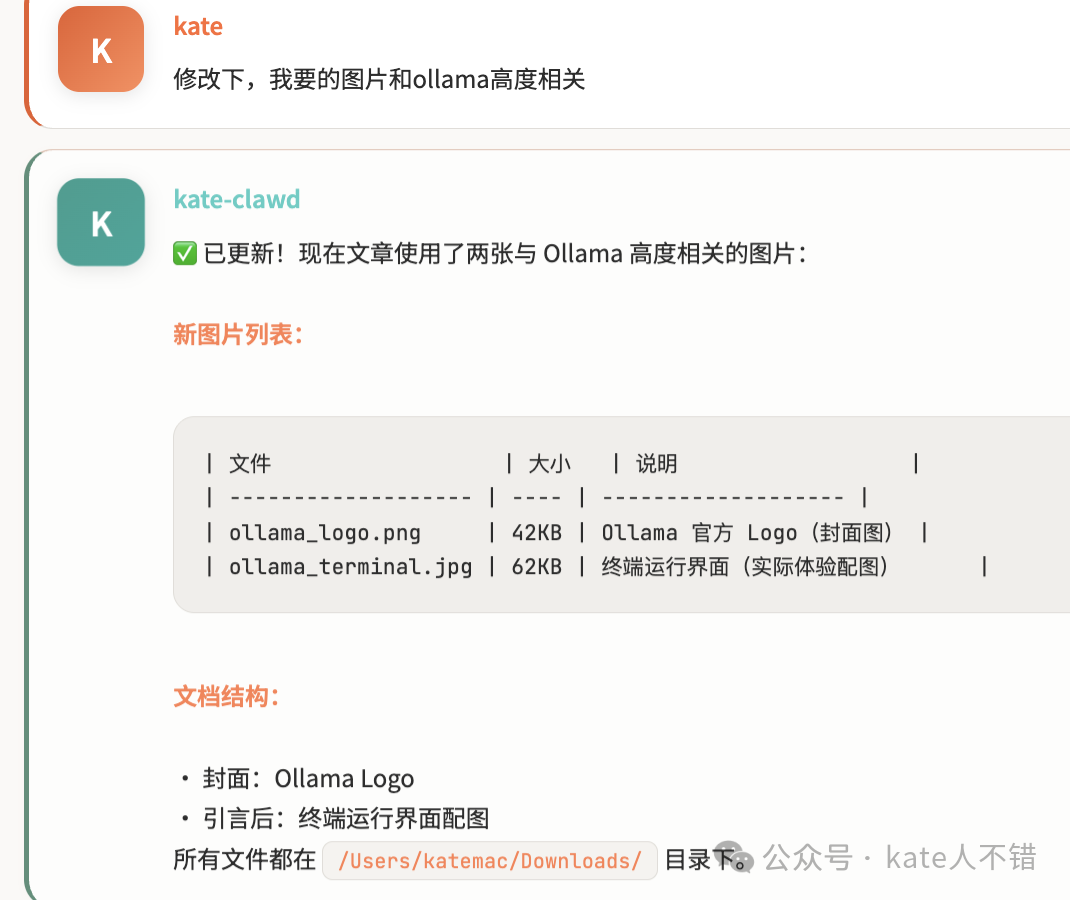The image size is (1070, 900).
Task: Select the kate-clawd username label
Action: point(237,199)
